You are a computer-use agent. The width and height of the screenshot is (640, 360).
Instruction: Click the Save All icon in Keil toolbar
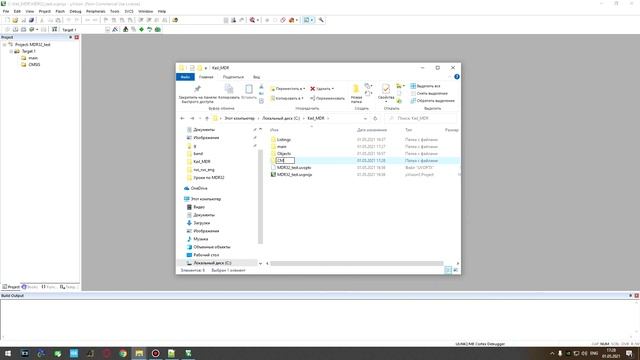(31, 20)
